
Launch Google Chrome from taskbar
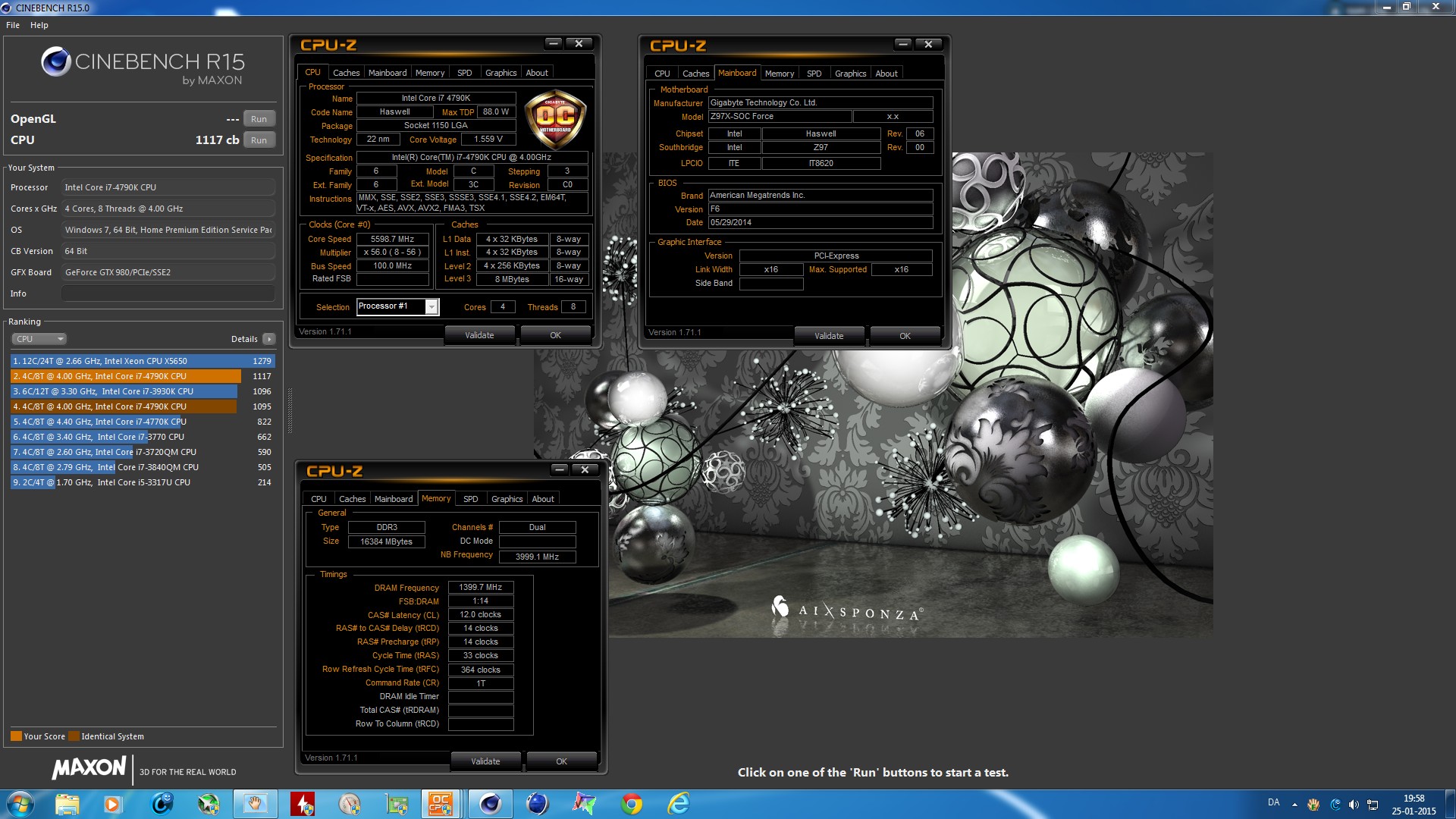(x=631, y=804)
